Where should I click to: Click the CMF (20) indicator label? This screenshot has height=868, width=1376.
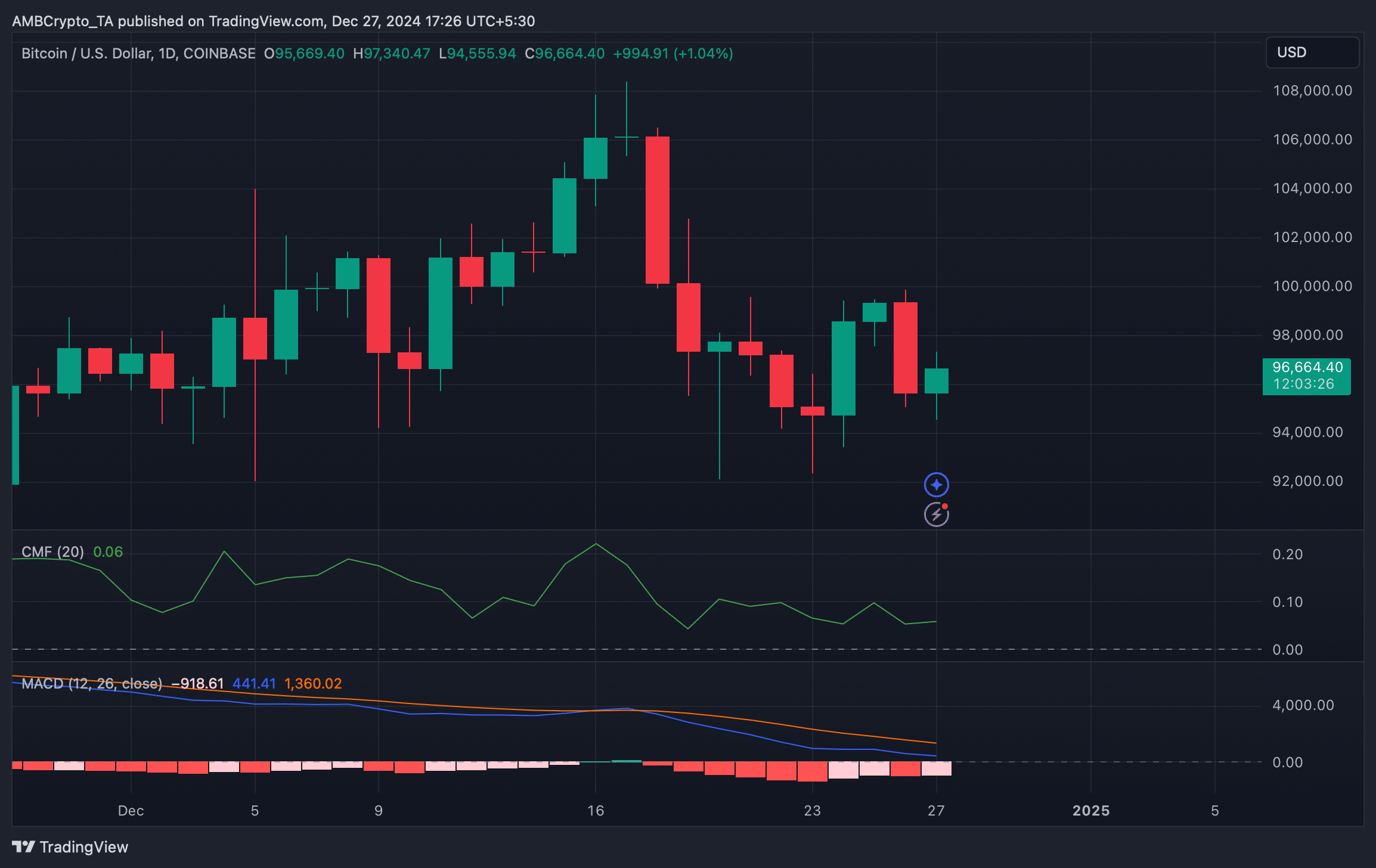coord(52,552)
